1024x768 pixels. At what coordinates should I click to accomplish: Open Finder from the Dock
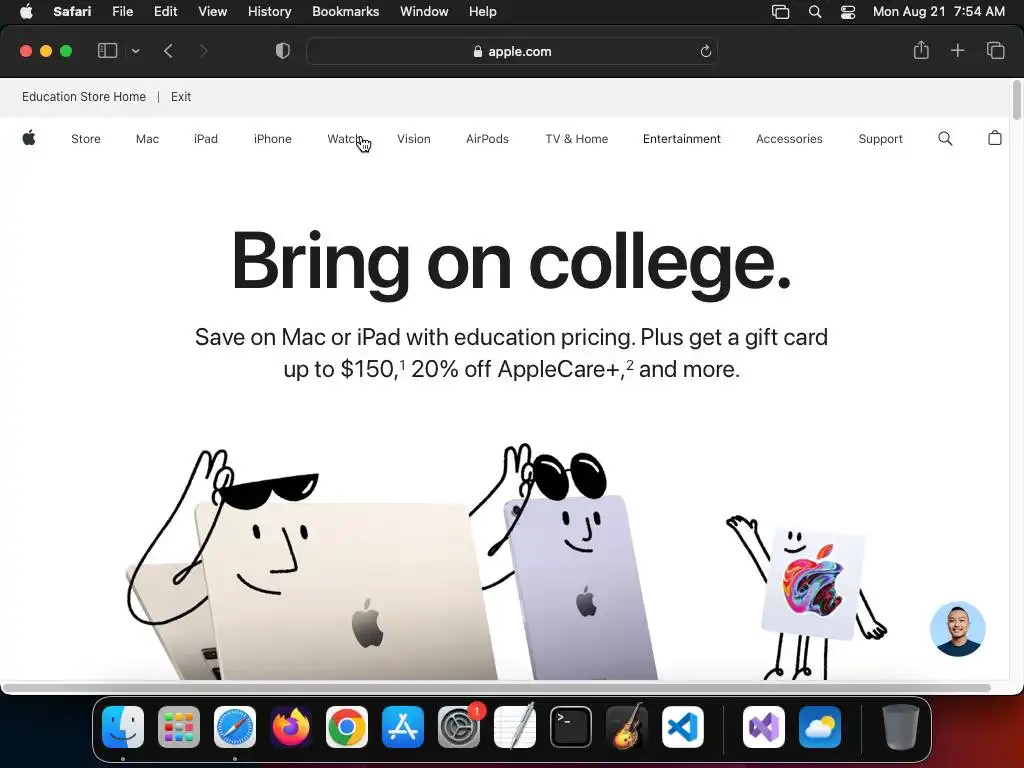[123, 727]
